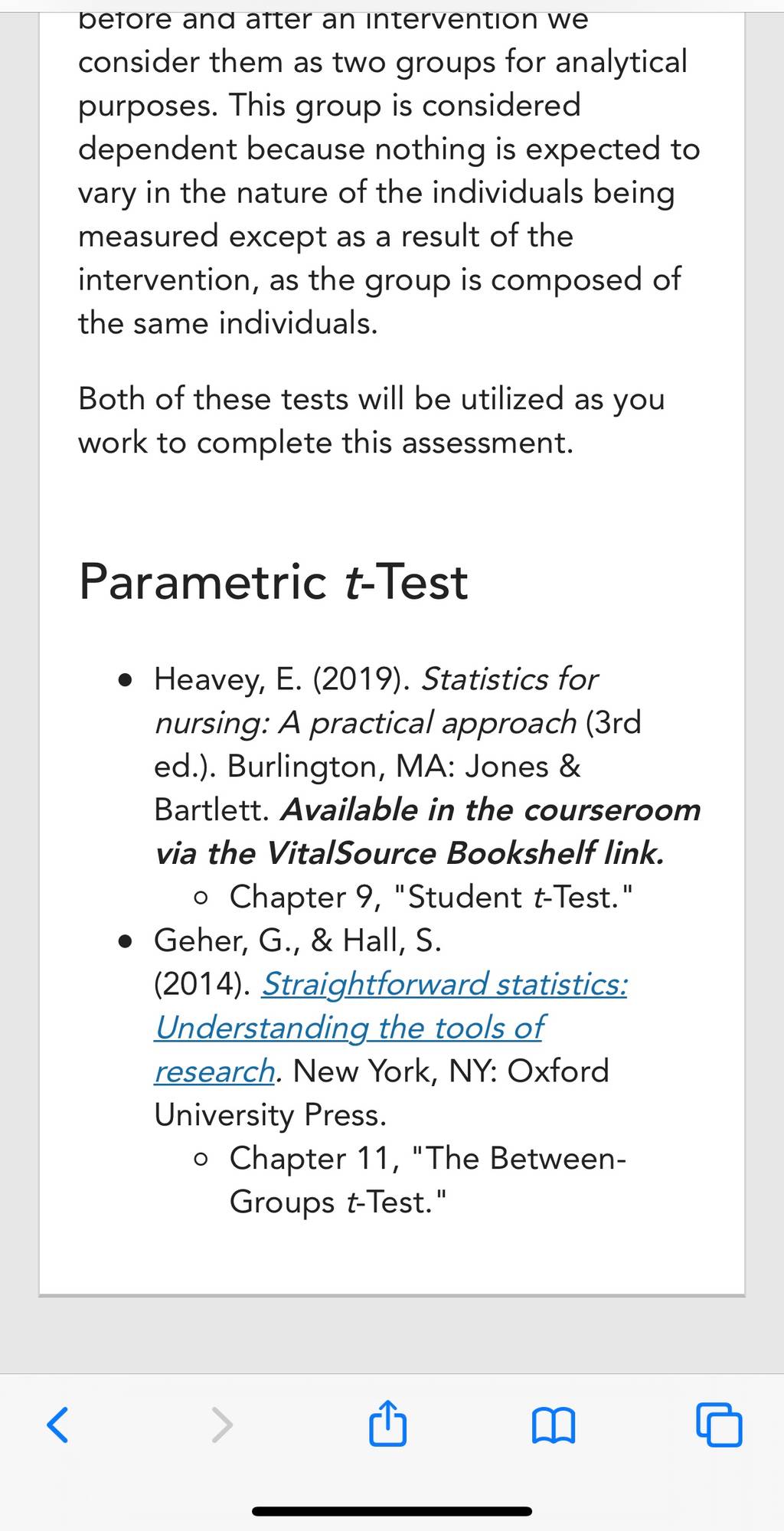
Task: Click the 'Chapter 9, Student t-Test' sub-bullet
Action: tap(431, 897)
